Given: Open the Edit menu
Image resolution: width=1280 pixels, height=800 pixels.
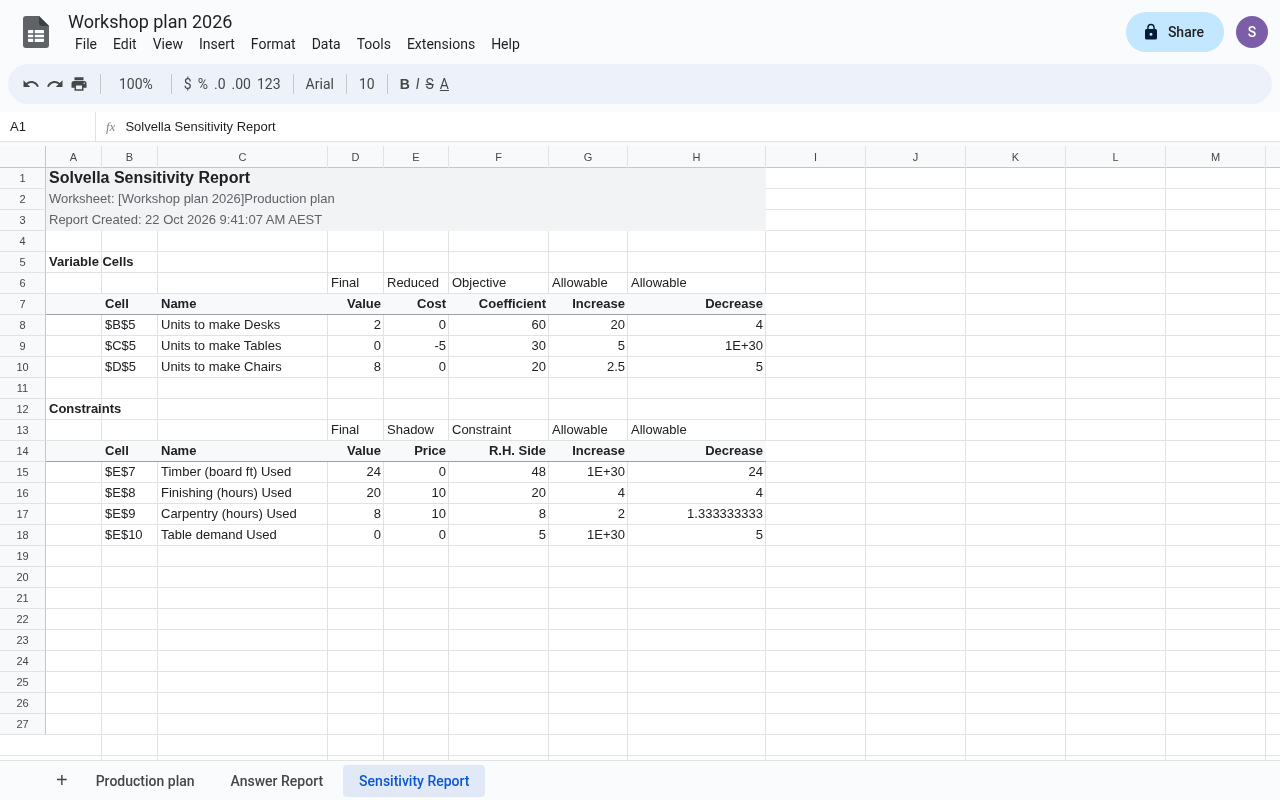Looking at the screenshot, I should (125, 44).
